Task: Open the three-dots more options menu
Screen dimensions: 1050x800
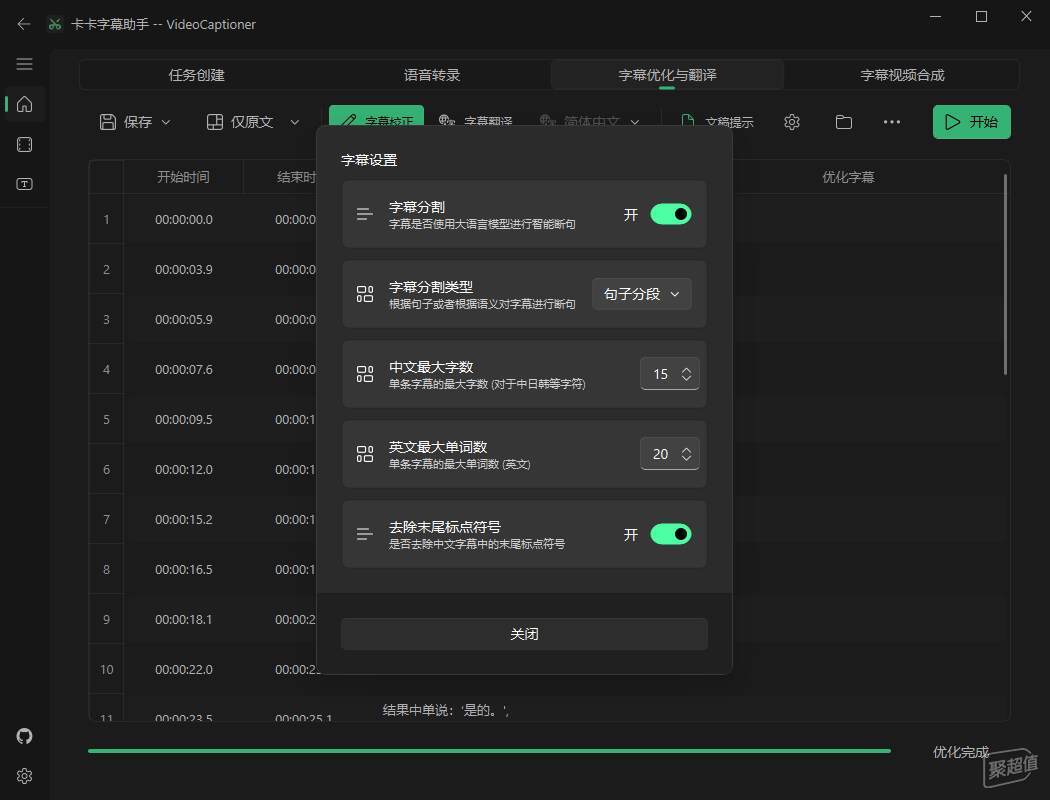Action: pyautogui.click(x=892, y=122)
